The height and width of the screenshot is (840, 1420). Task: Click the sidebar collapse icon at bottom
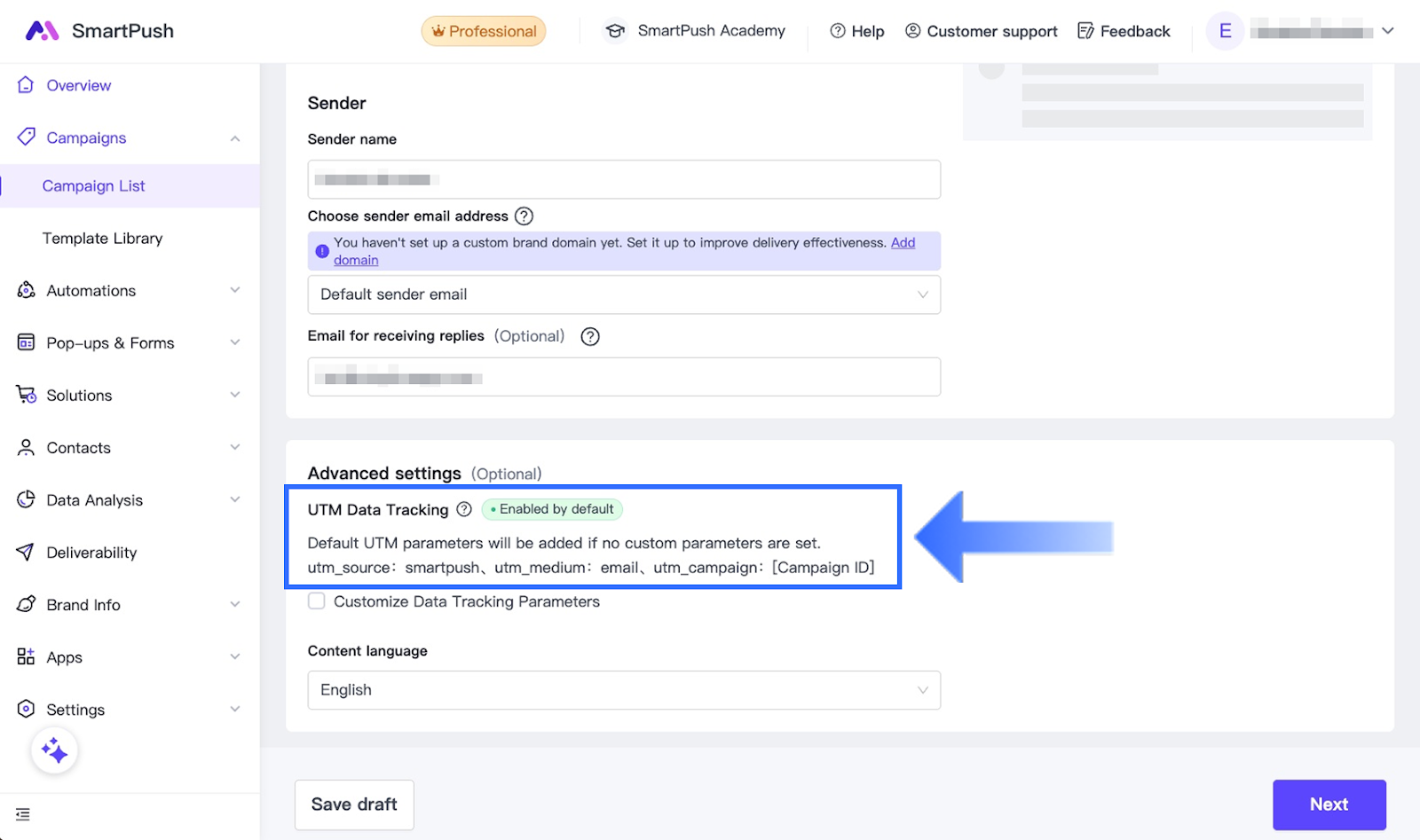point(23,814)
